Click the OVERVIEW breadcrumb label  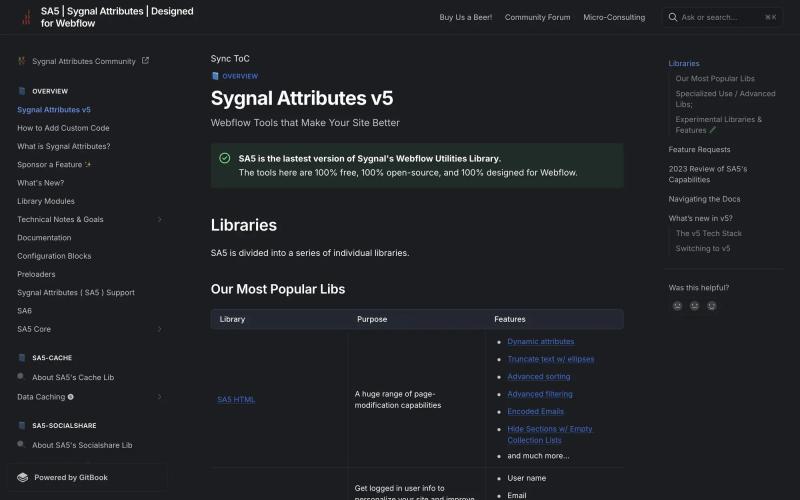pos(240,76)
